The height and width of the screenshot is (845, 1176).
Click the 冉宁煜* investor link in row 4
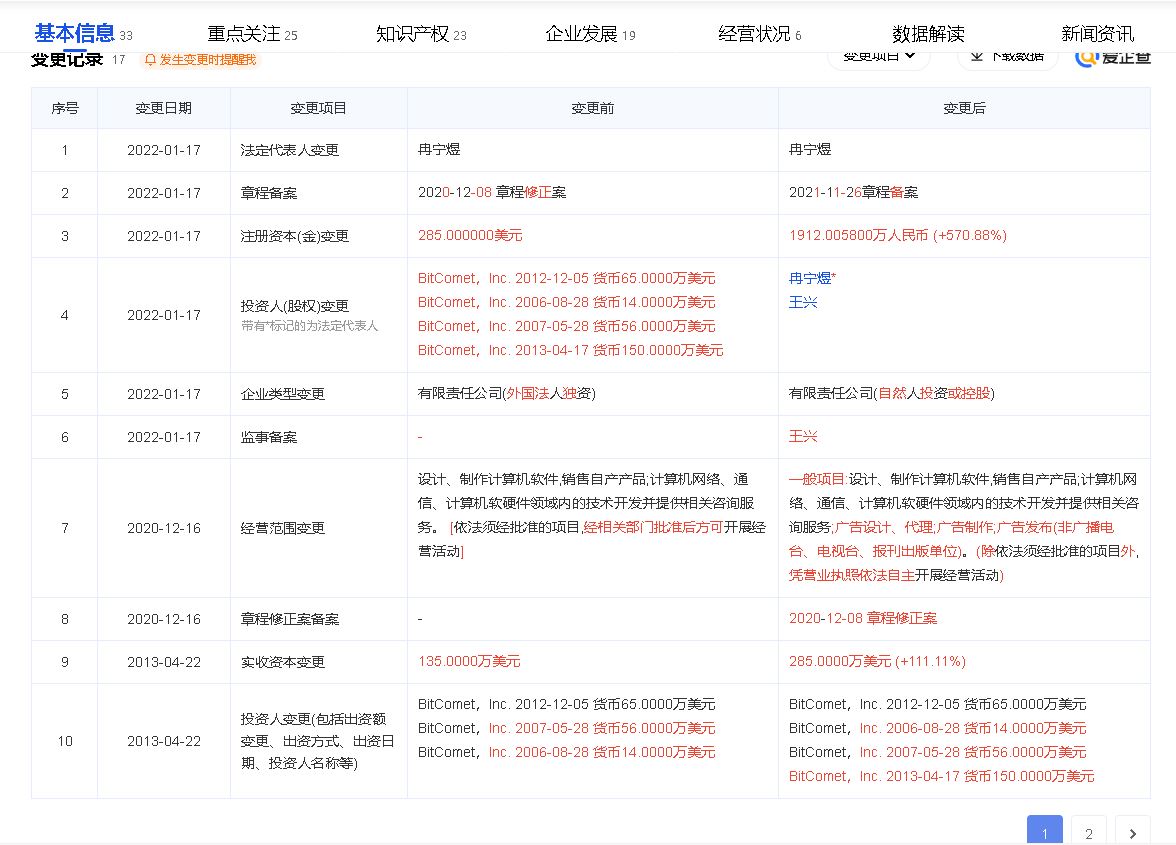[x=812, y=278]
